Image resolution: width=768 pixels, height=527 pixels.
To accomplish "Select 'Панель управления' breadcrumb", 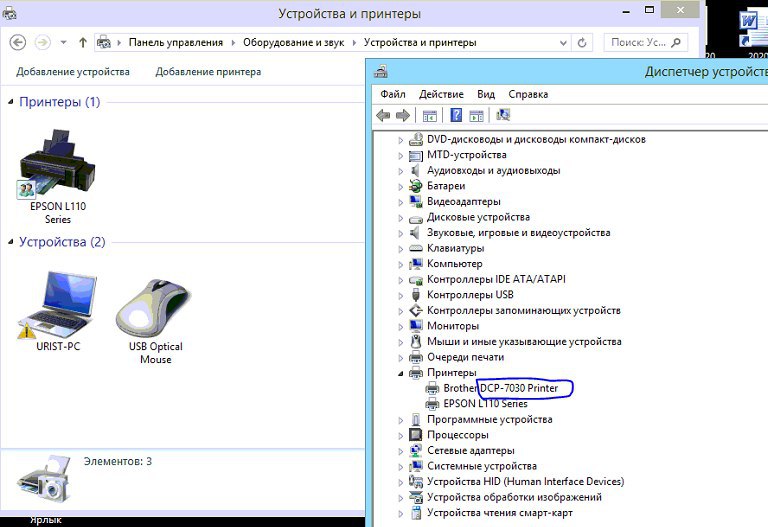I will coord(176,43).
